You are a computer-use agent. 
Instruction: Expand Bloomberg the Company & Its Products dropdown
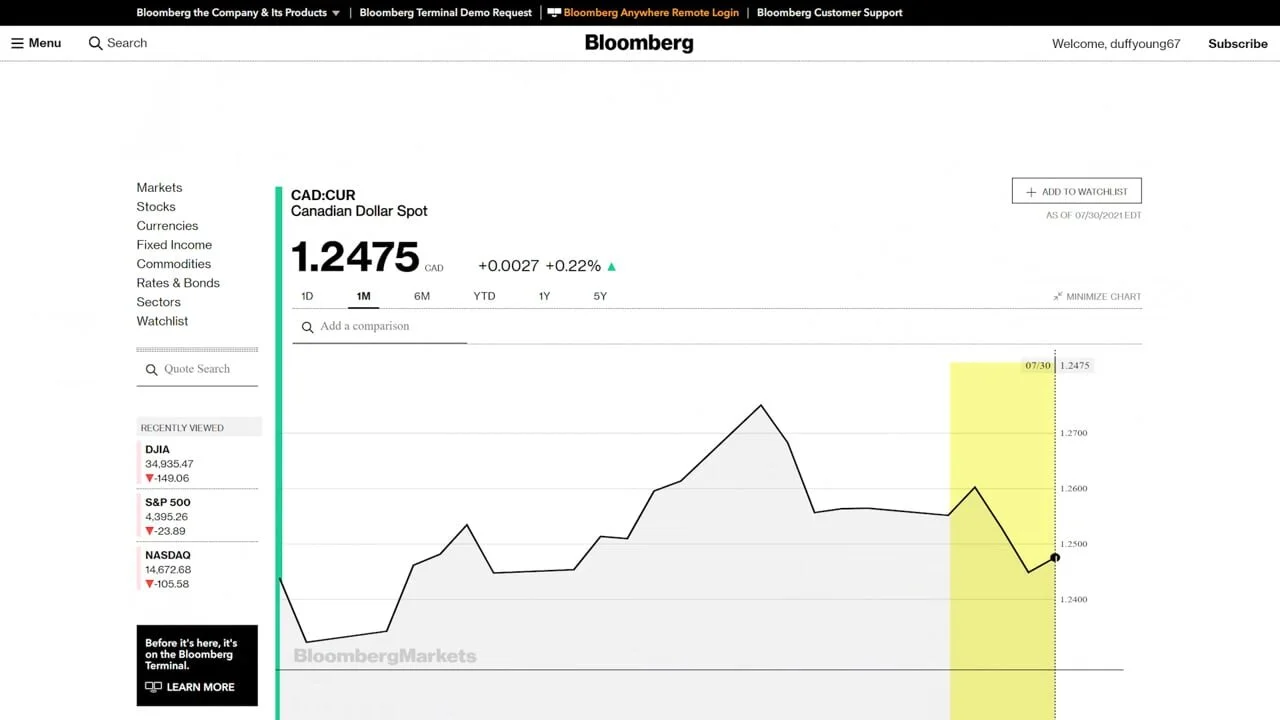coord(238,13)
